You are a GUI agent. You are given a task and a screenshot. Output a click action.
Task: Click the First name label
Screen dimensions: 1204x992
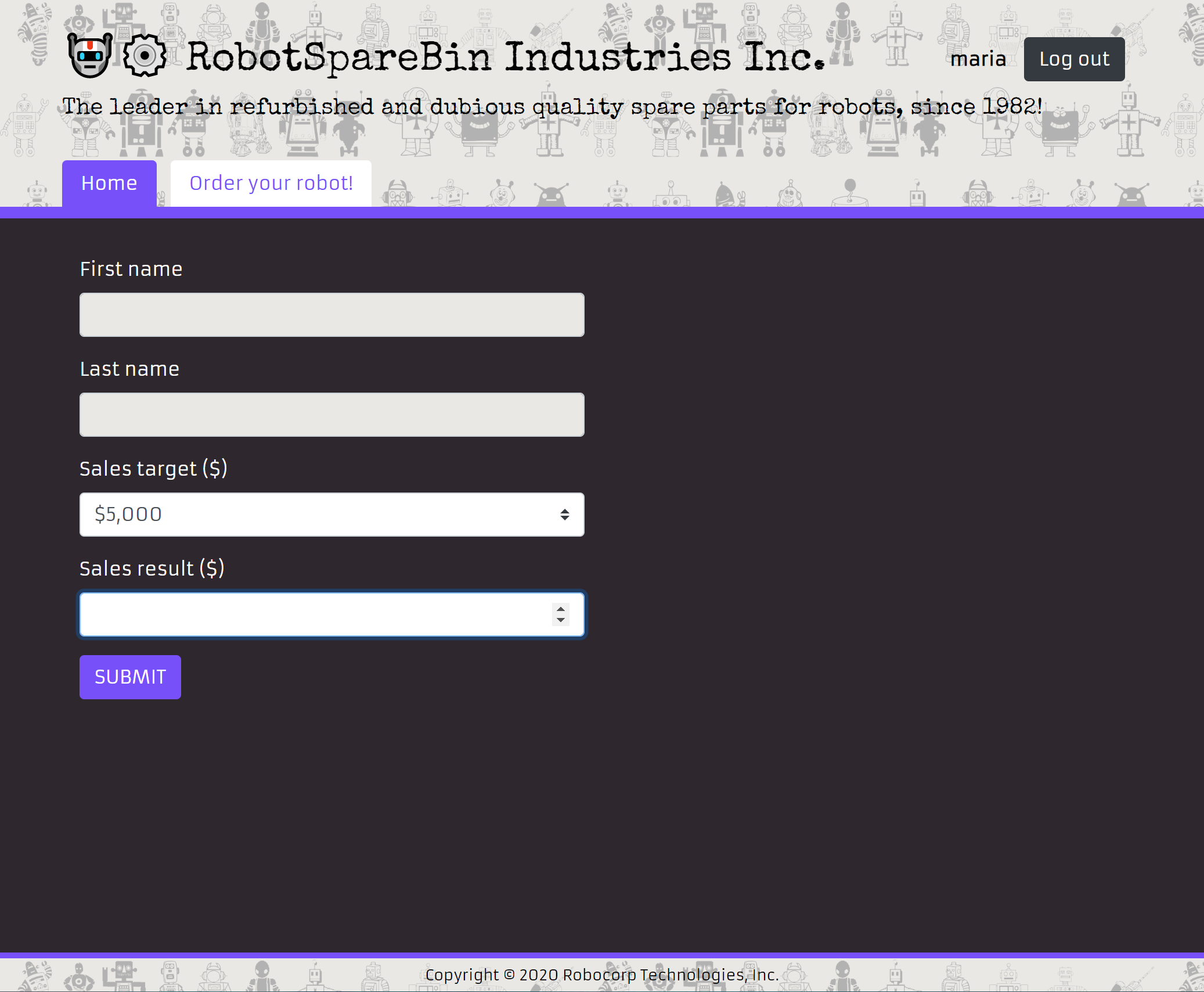[x=131, y=269]
